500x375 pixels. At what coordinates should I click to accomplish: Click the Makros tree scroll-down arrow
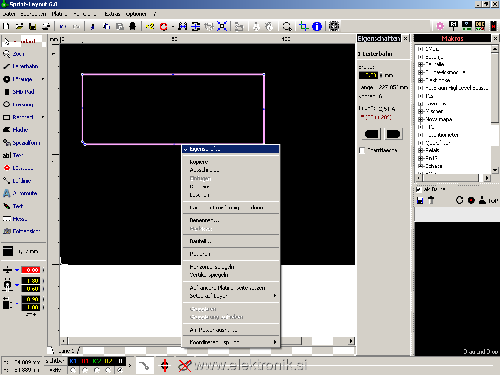click(495, 170)
